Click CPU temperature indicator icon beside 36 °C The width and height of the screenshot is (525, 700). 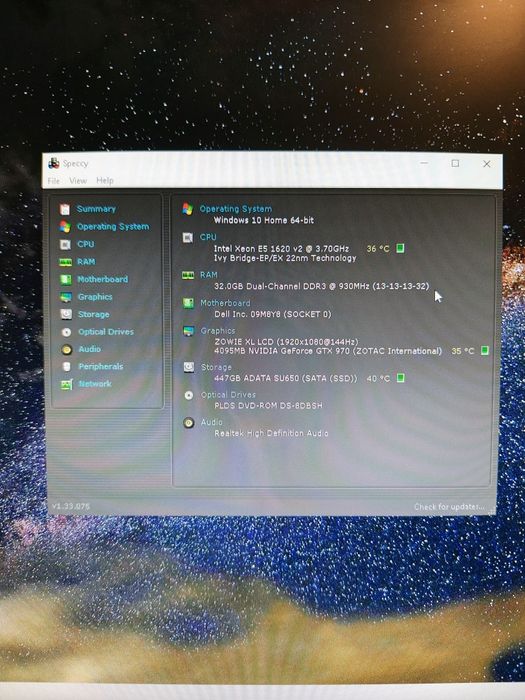point(400,248)
